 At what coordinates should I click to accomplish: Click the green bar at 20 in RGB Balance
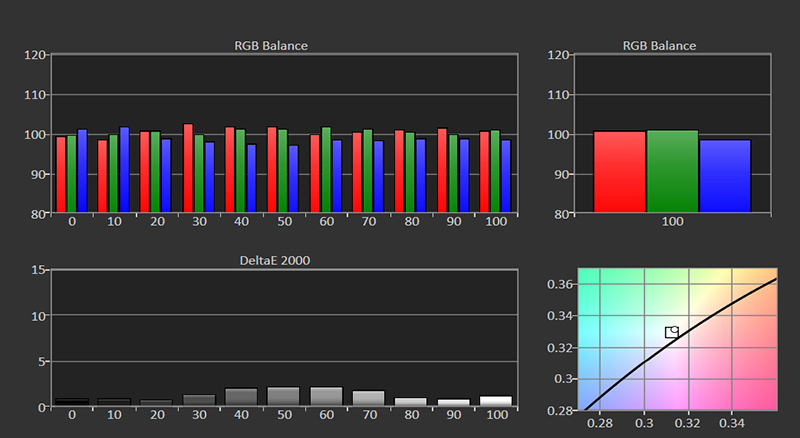point(156,172)
